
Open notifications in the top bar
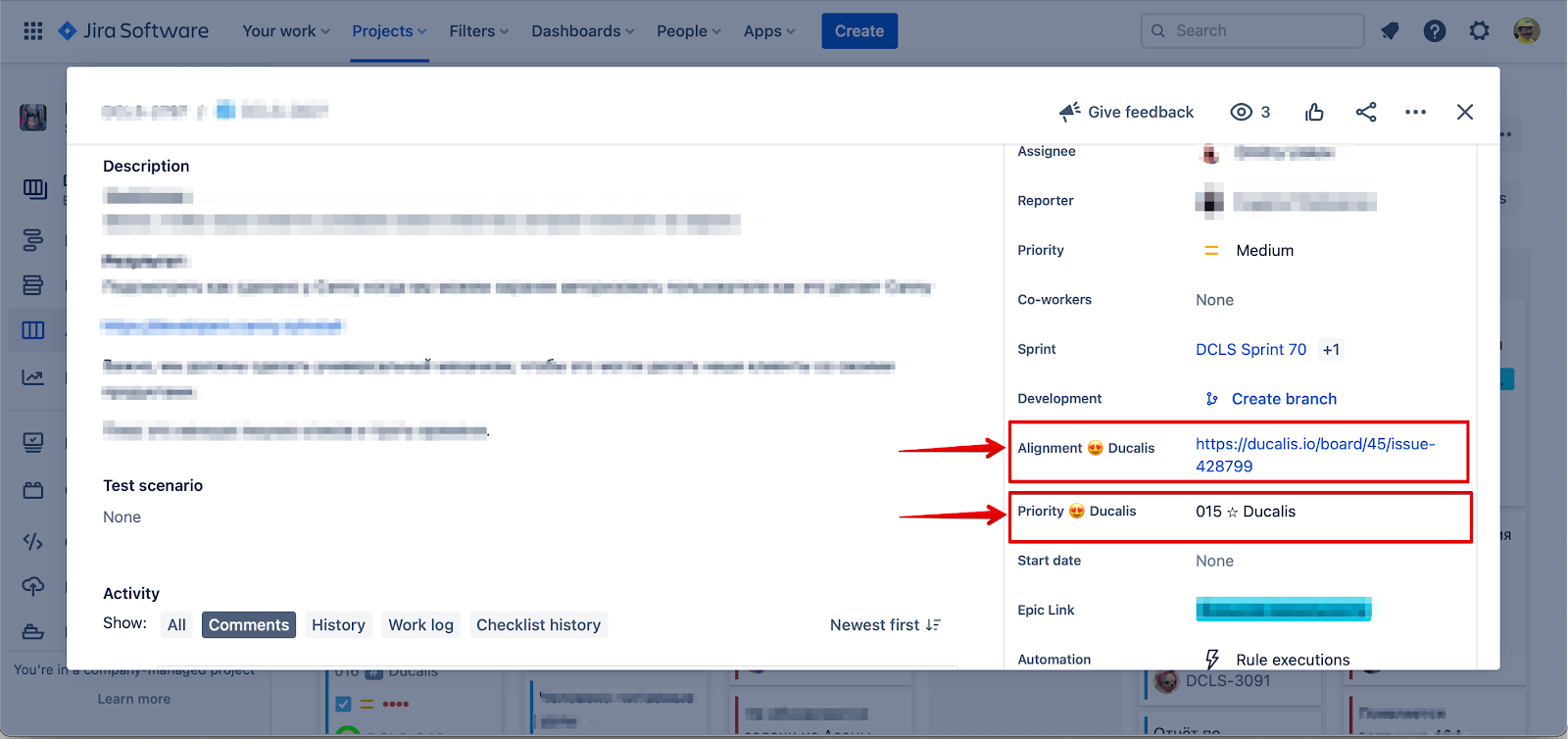click(1390, 31)
